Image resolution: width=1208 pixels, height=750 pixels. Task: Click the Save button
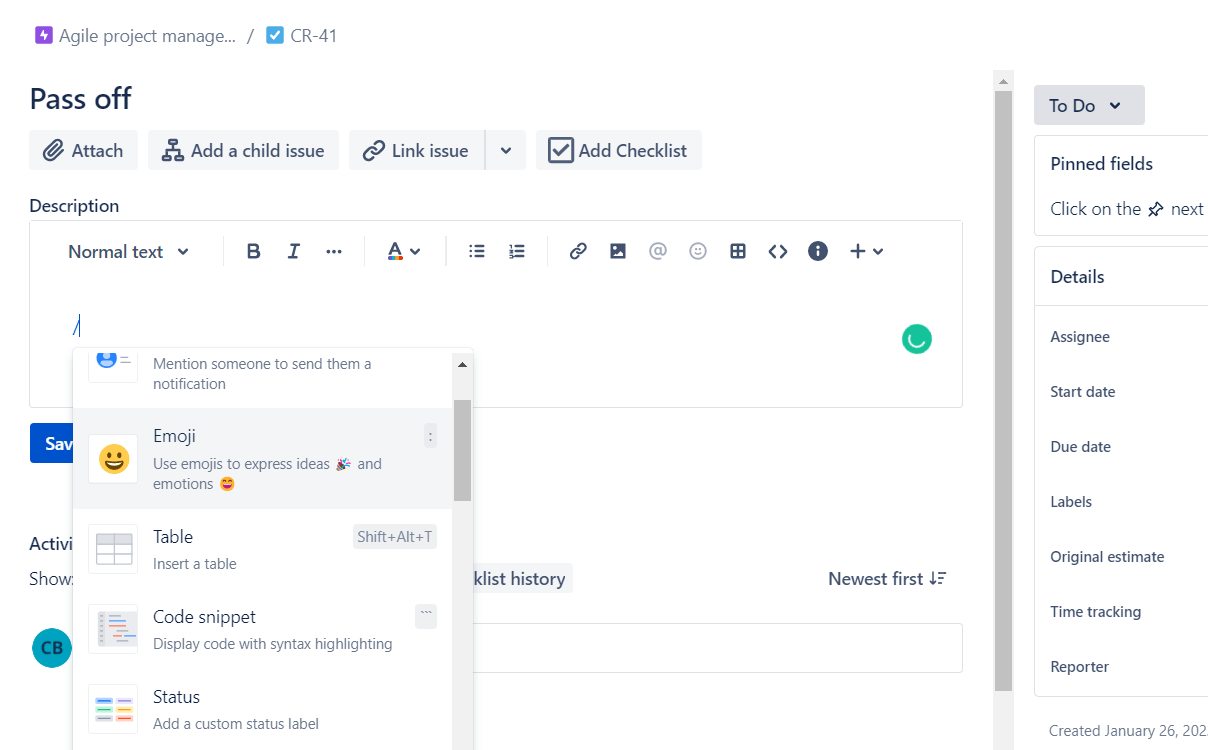click(x=52, y=443)
